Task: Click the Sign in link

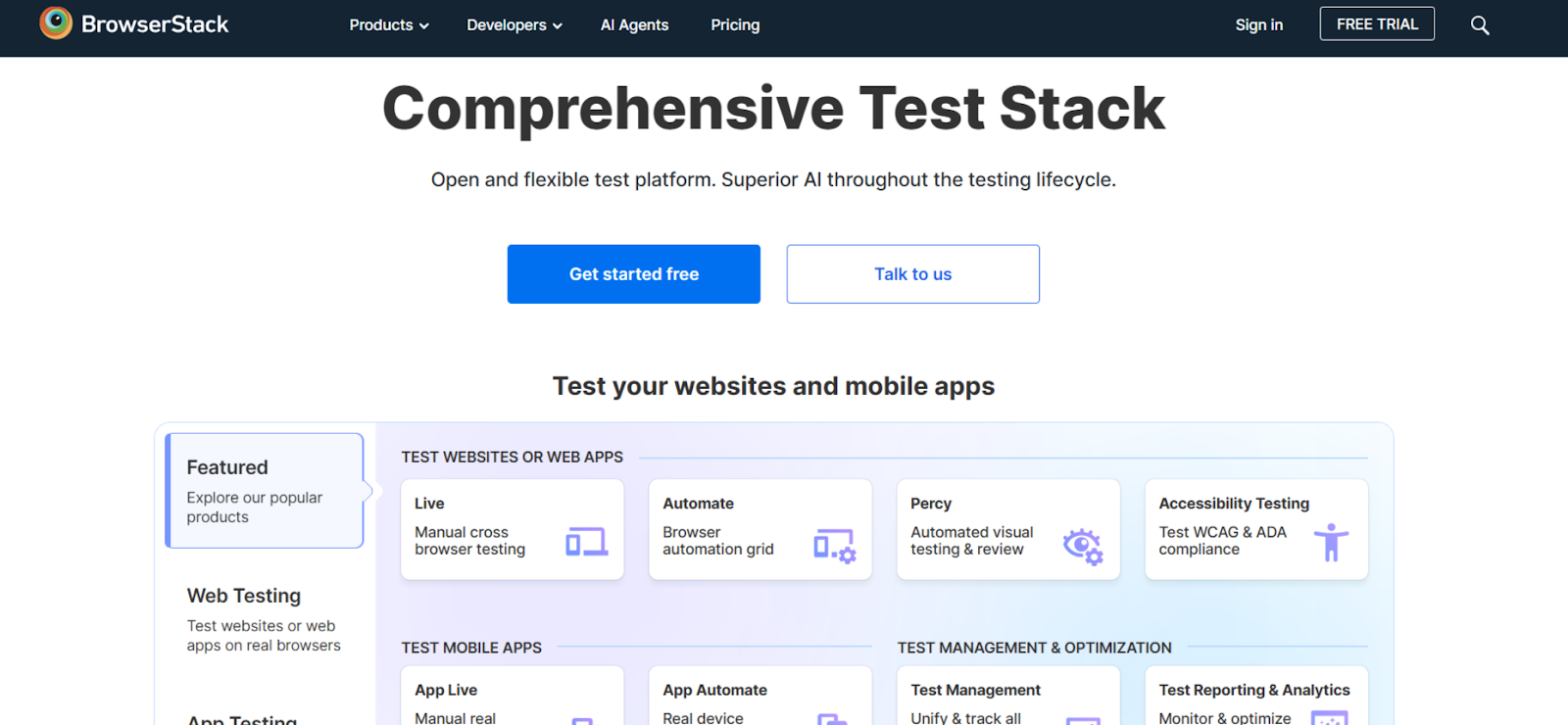Action: [x=1258, y=25]
